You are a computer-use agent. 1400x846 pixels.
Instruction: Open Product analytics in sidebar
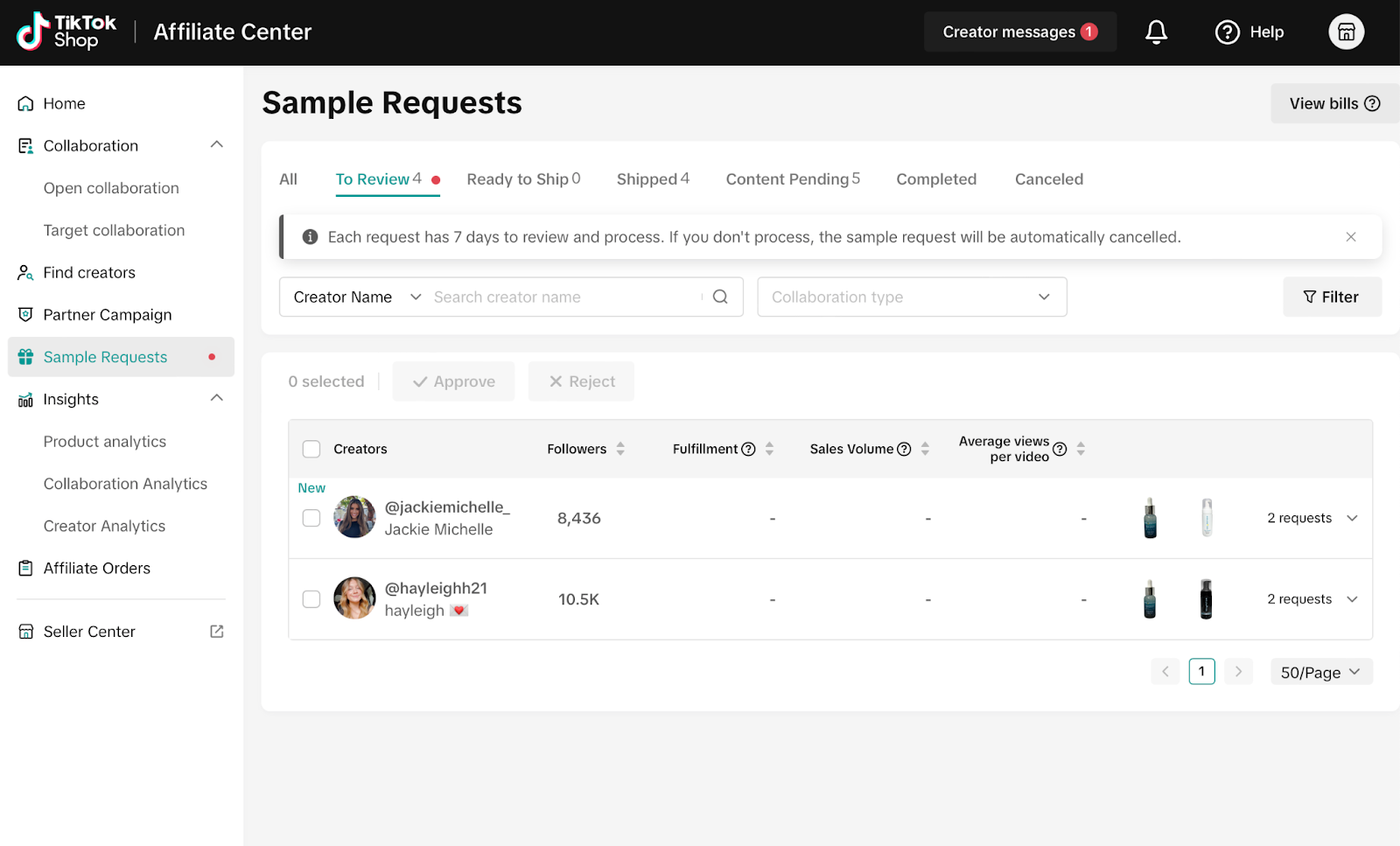tap(105, 442)
